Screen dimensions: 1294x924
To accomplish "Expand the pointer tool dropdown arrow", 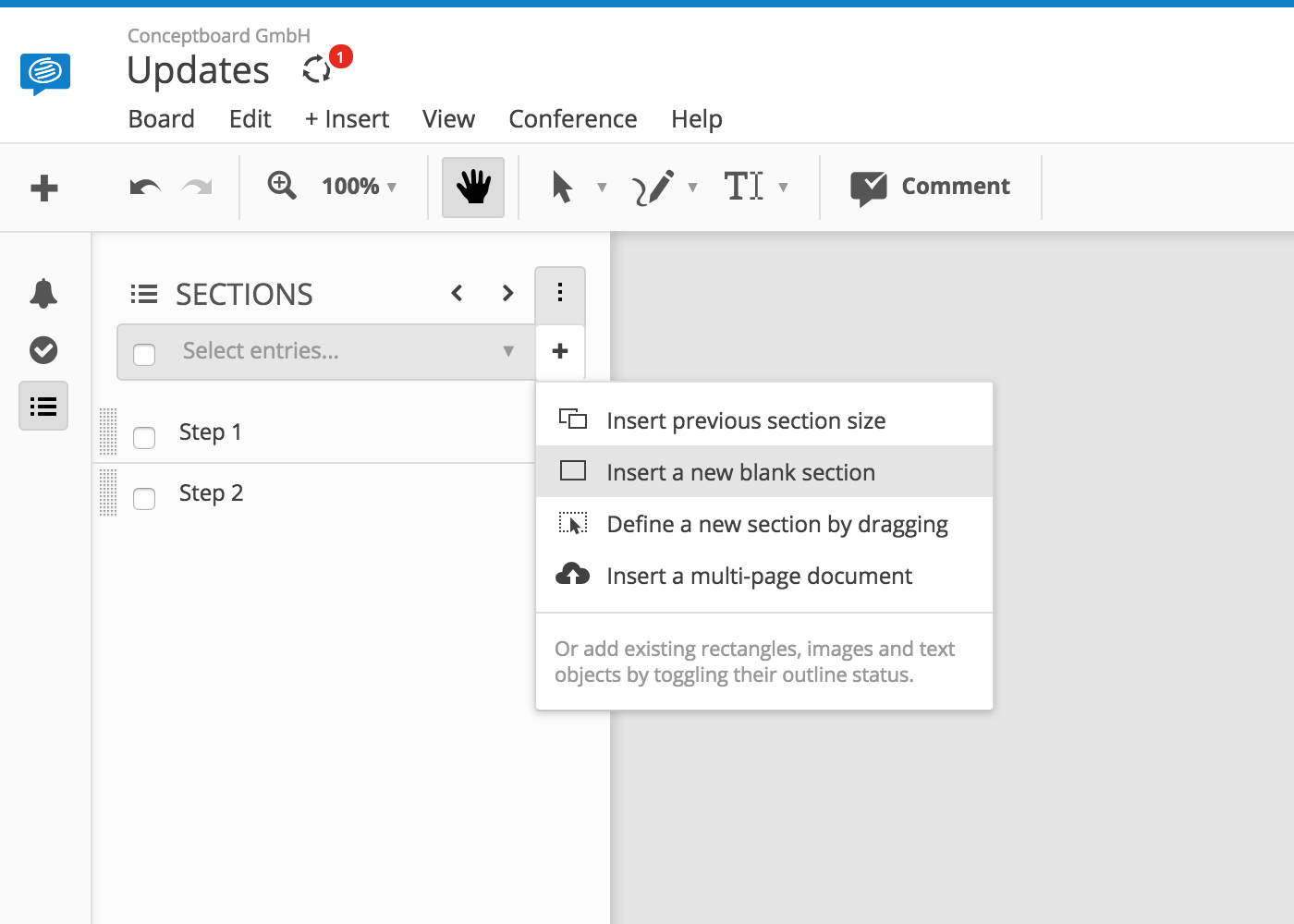I will [602, 188].
